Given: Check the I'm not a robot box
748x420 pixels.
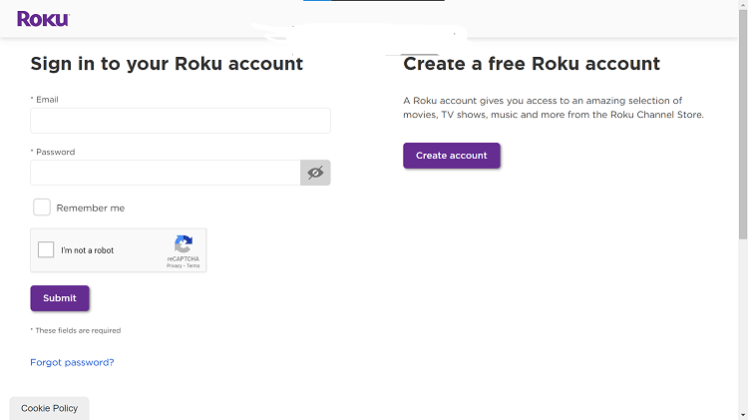Looking at the screenshot, I should pyautogui.click(x=46, y=250).
